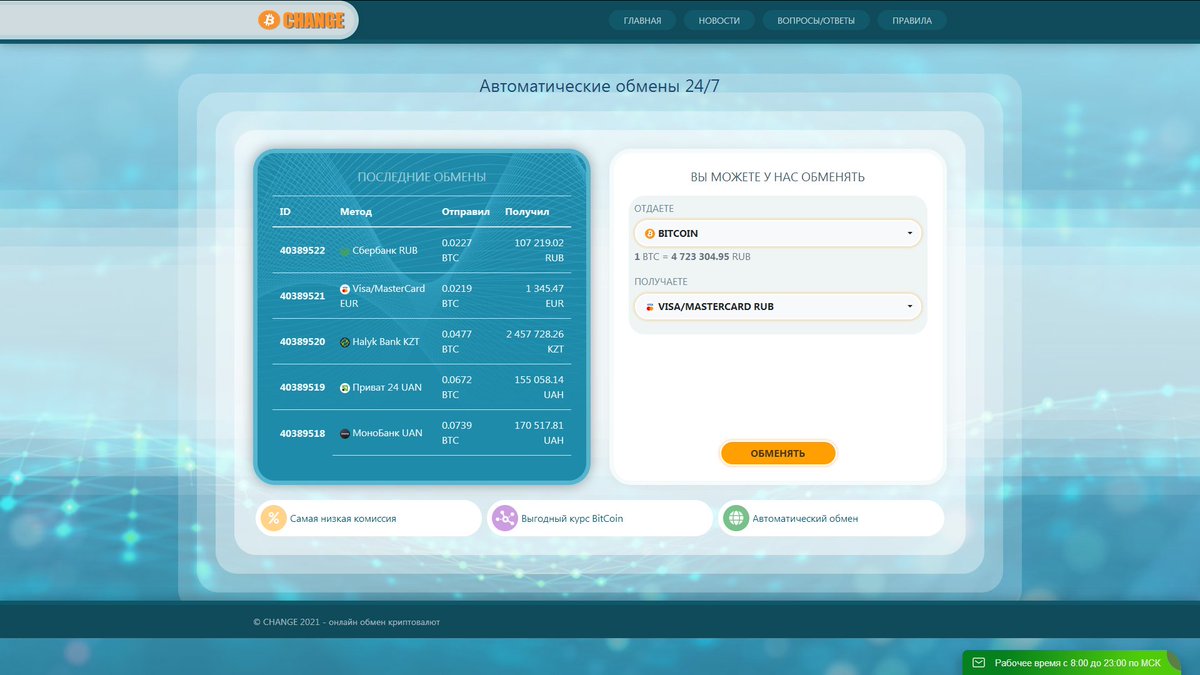Click the 0.0672 BTC sent value
This screenshot has height=675, width=1200.
pos(457,387)
